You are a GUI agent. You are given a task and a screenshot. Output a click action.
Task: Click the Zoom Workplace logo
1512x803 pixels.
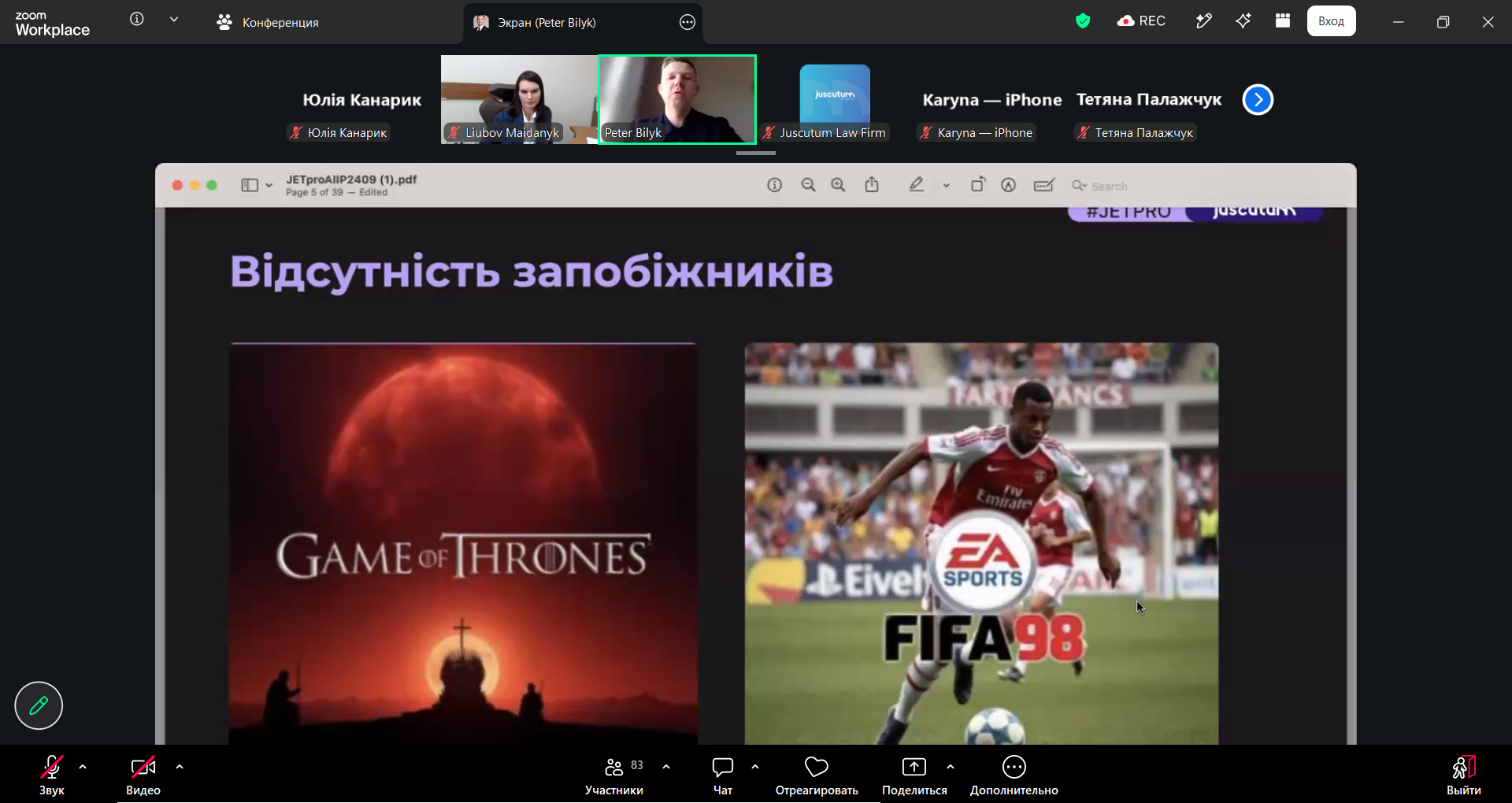[53, 24]
